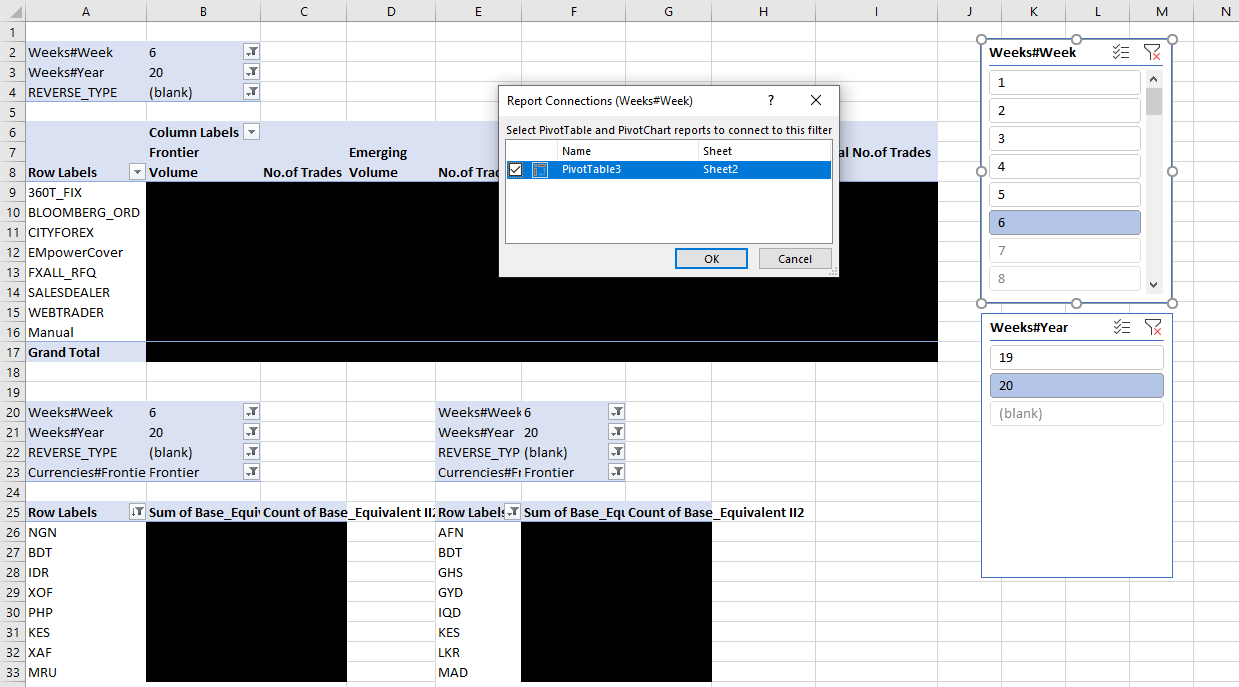Select Grand Total cell
Viewport: 1239px width, 687px height.
[85, 352]
